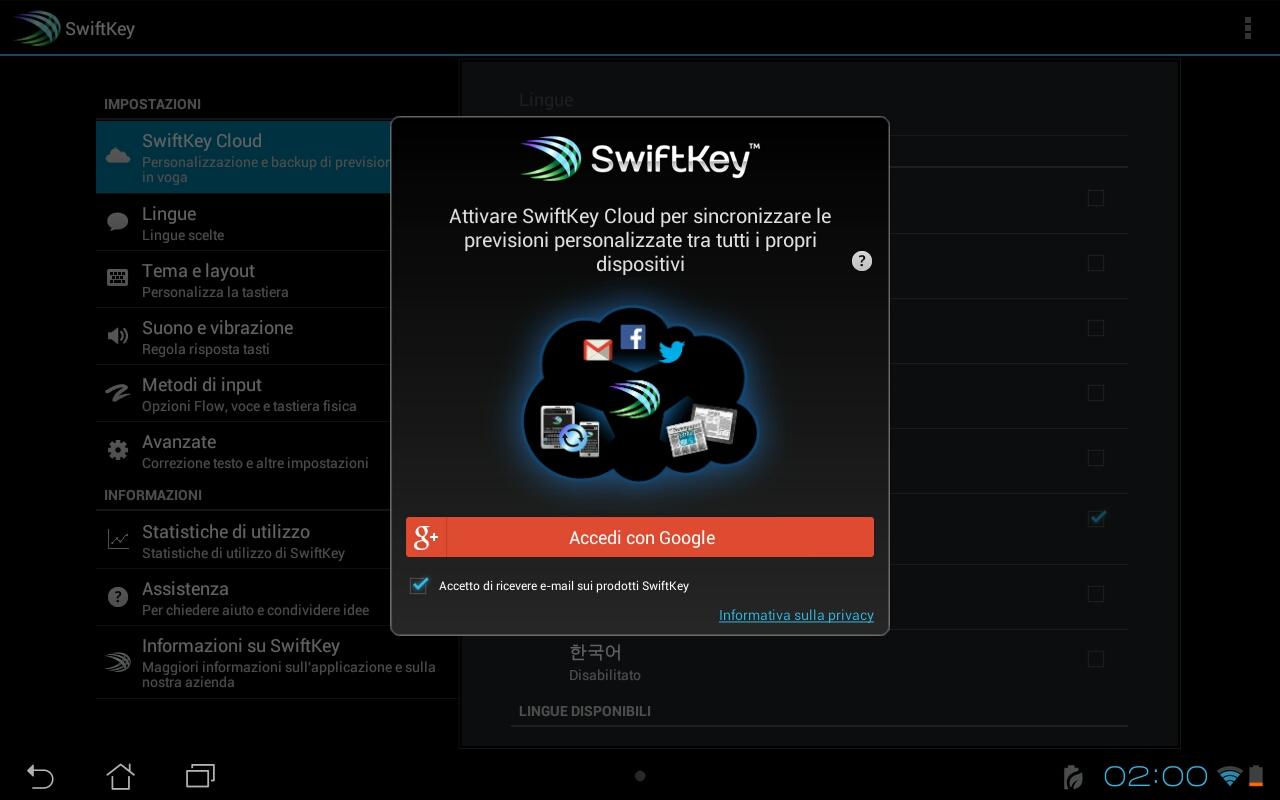Open the overflow menu at top right
This screenshot has width=1280, height=800.
coord(1247,28)
